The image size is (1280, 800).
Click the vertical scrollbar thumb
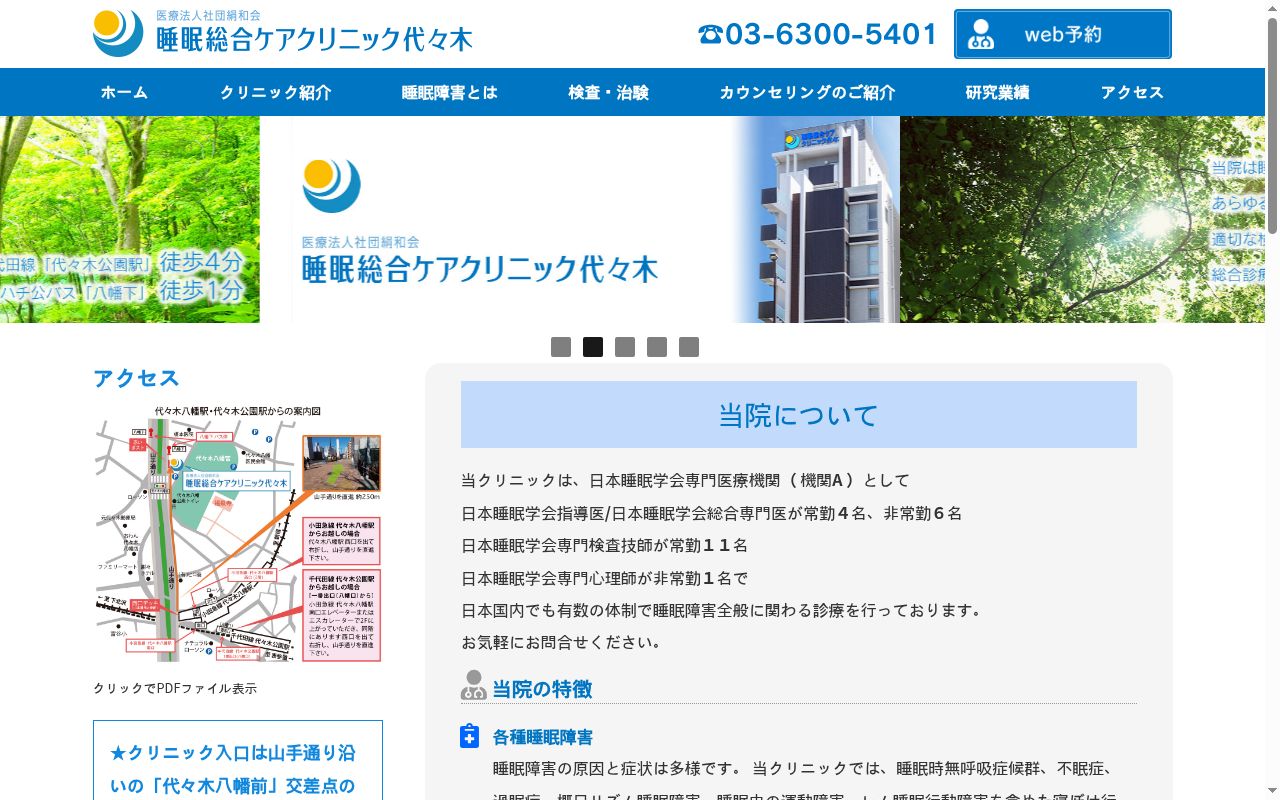click(x=1272, y=125)
